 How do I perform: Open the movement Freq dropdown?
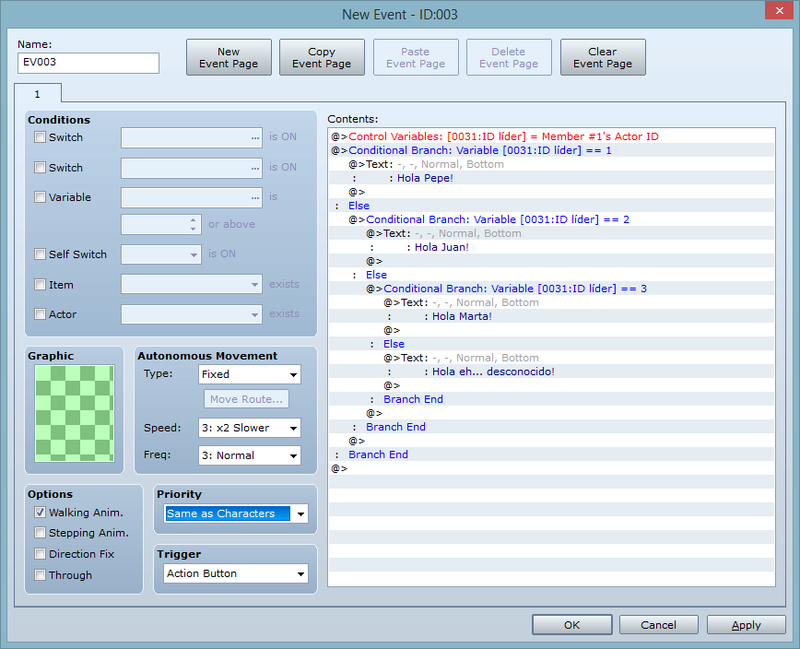(249, 456)
